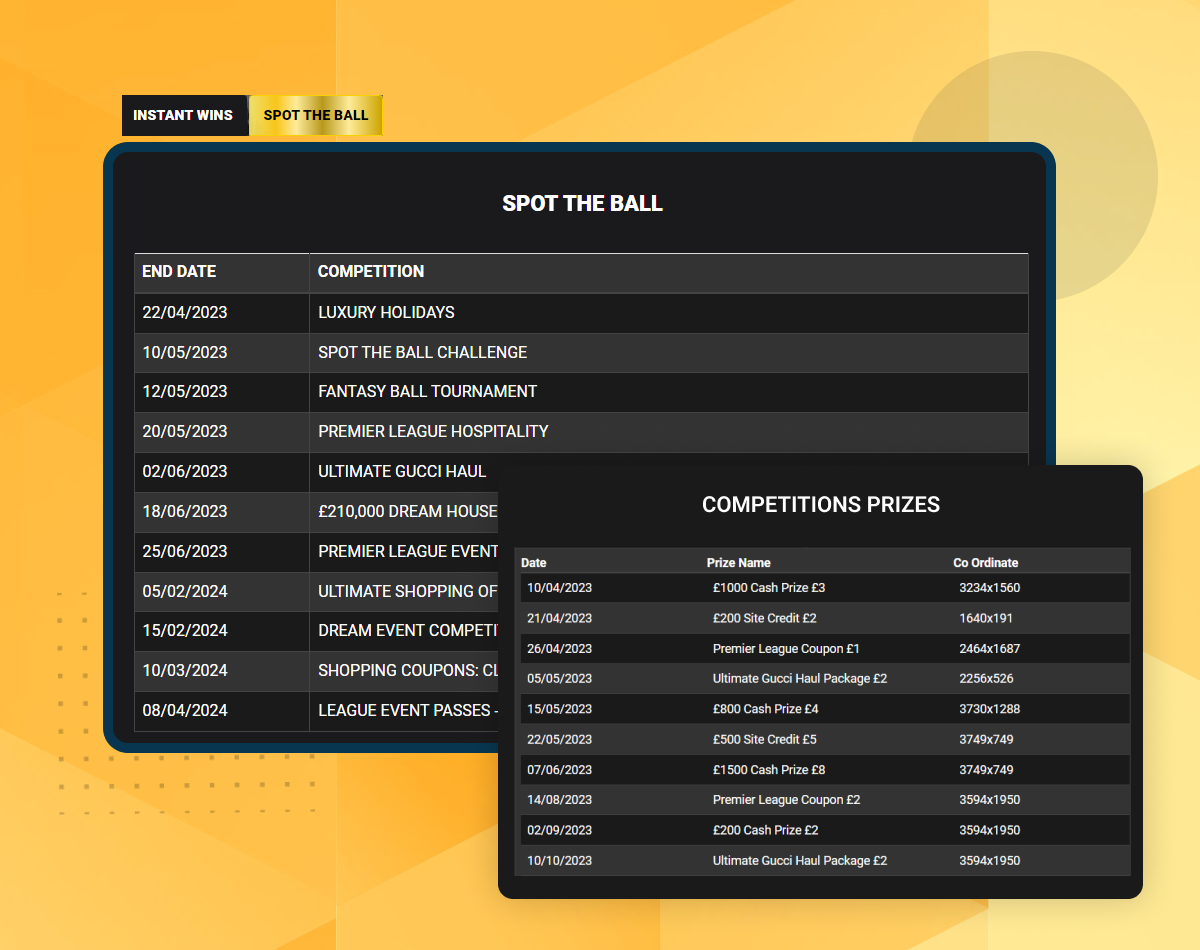Pick the £1500 Cash Prize £8 entry
Viewport: 1200px width, 950px height.
pyautogui.click(x=768, y=770)
